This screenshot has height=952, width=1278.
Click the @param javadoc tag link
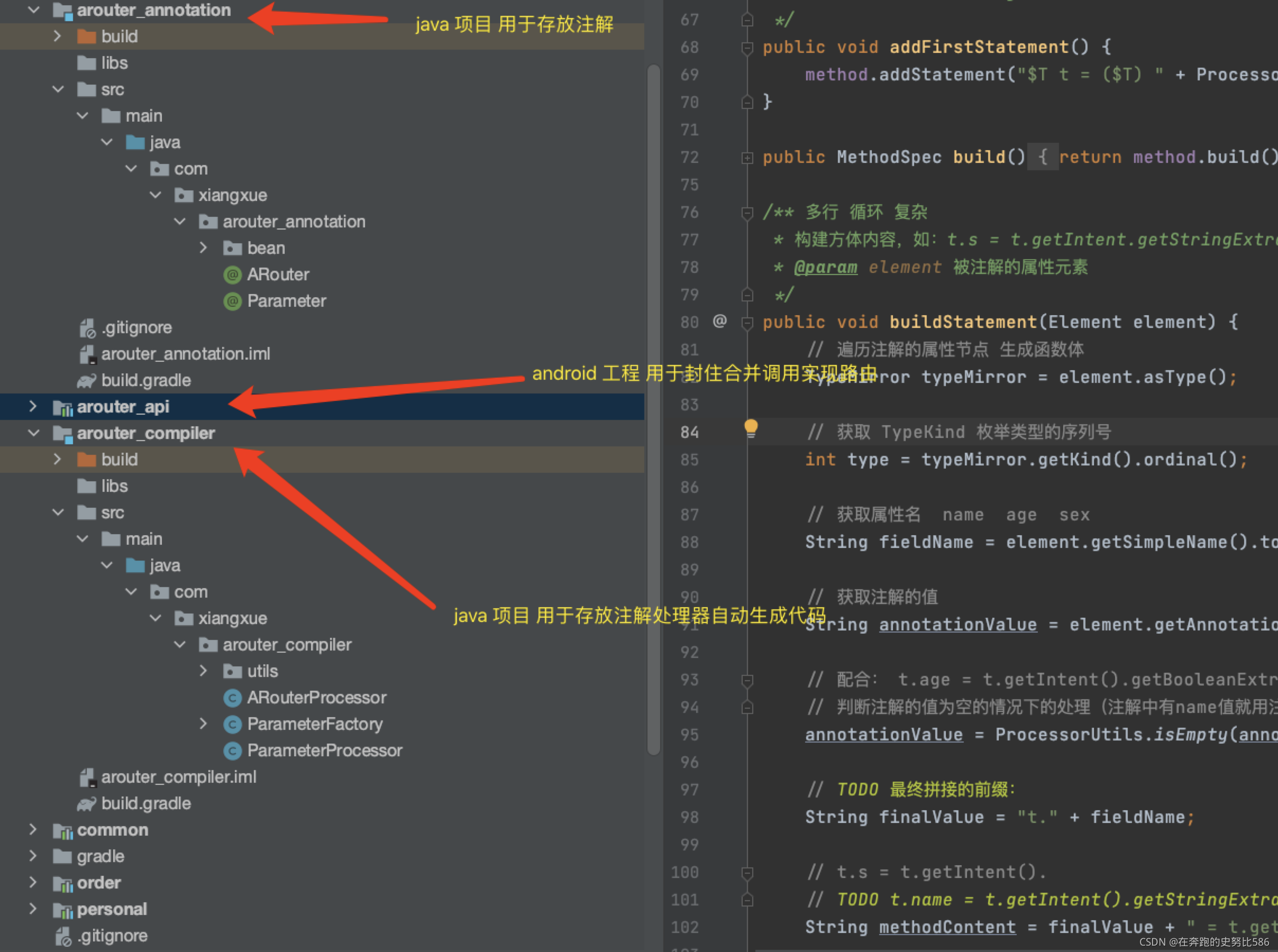[825, 268]
